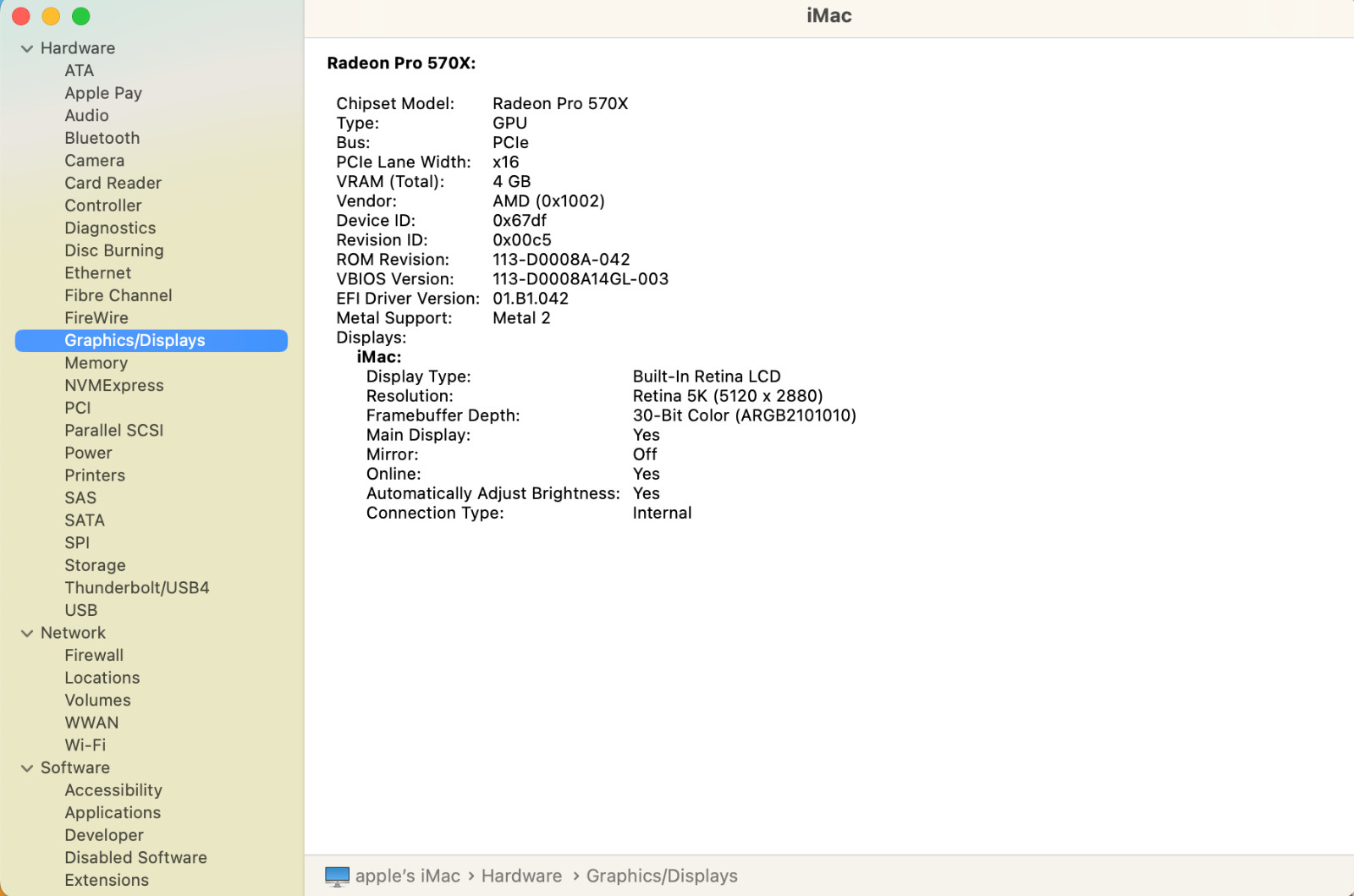Select Thunderbolt/USB4 in the sidebar

point(137,588)
